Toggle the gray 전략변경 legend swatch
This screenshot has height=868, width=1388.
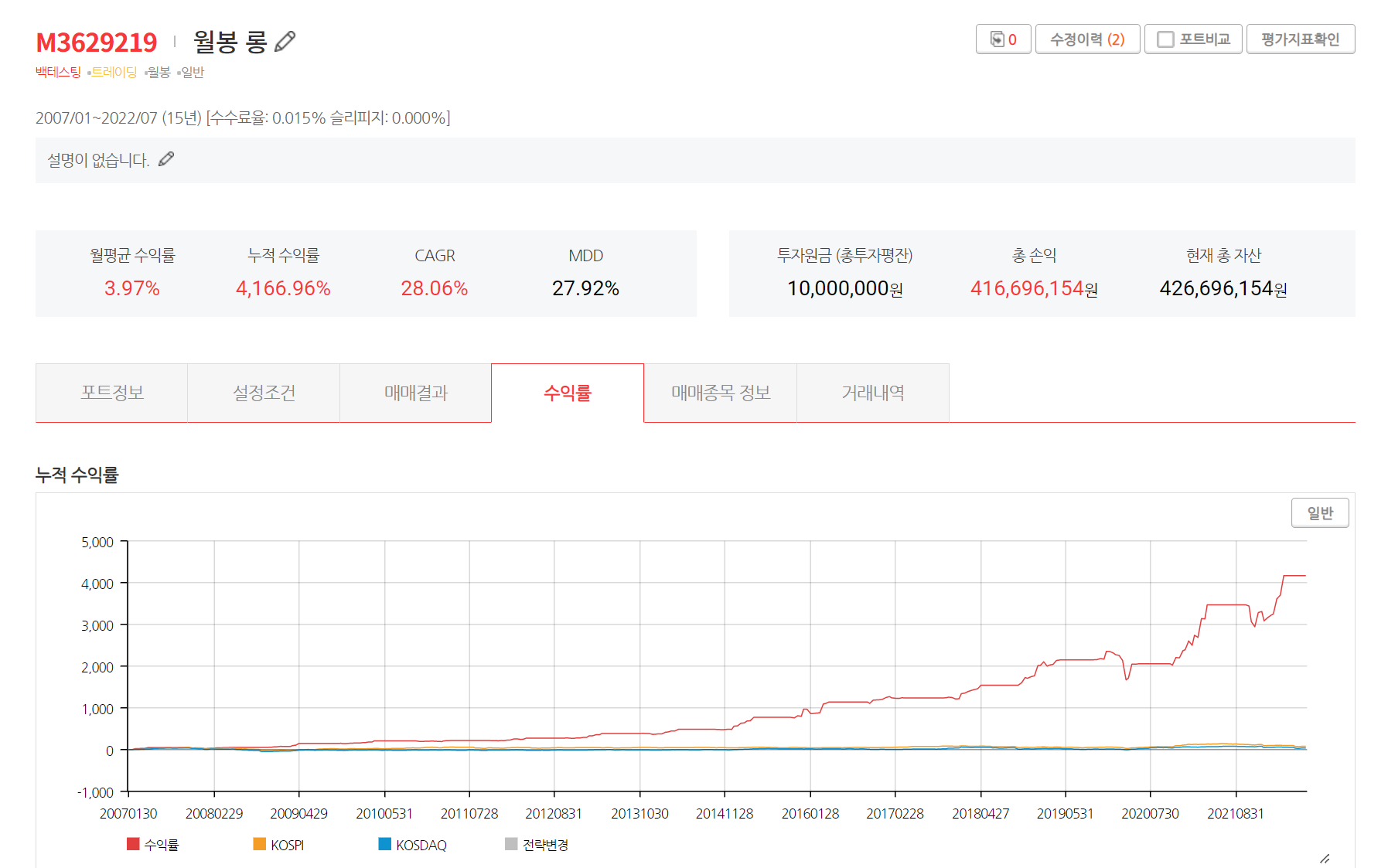point(511,844)
